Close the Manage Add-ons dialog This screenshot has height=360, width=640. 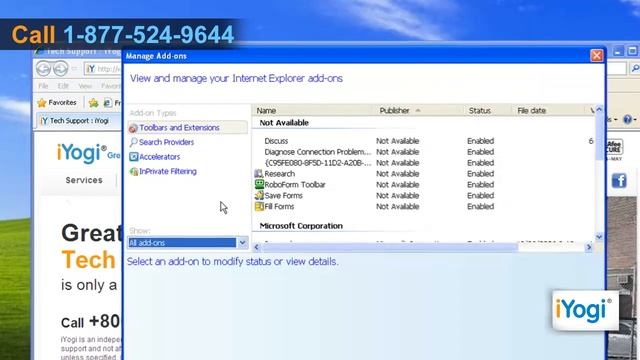tap(596, 56)
